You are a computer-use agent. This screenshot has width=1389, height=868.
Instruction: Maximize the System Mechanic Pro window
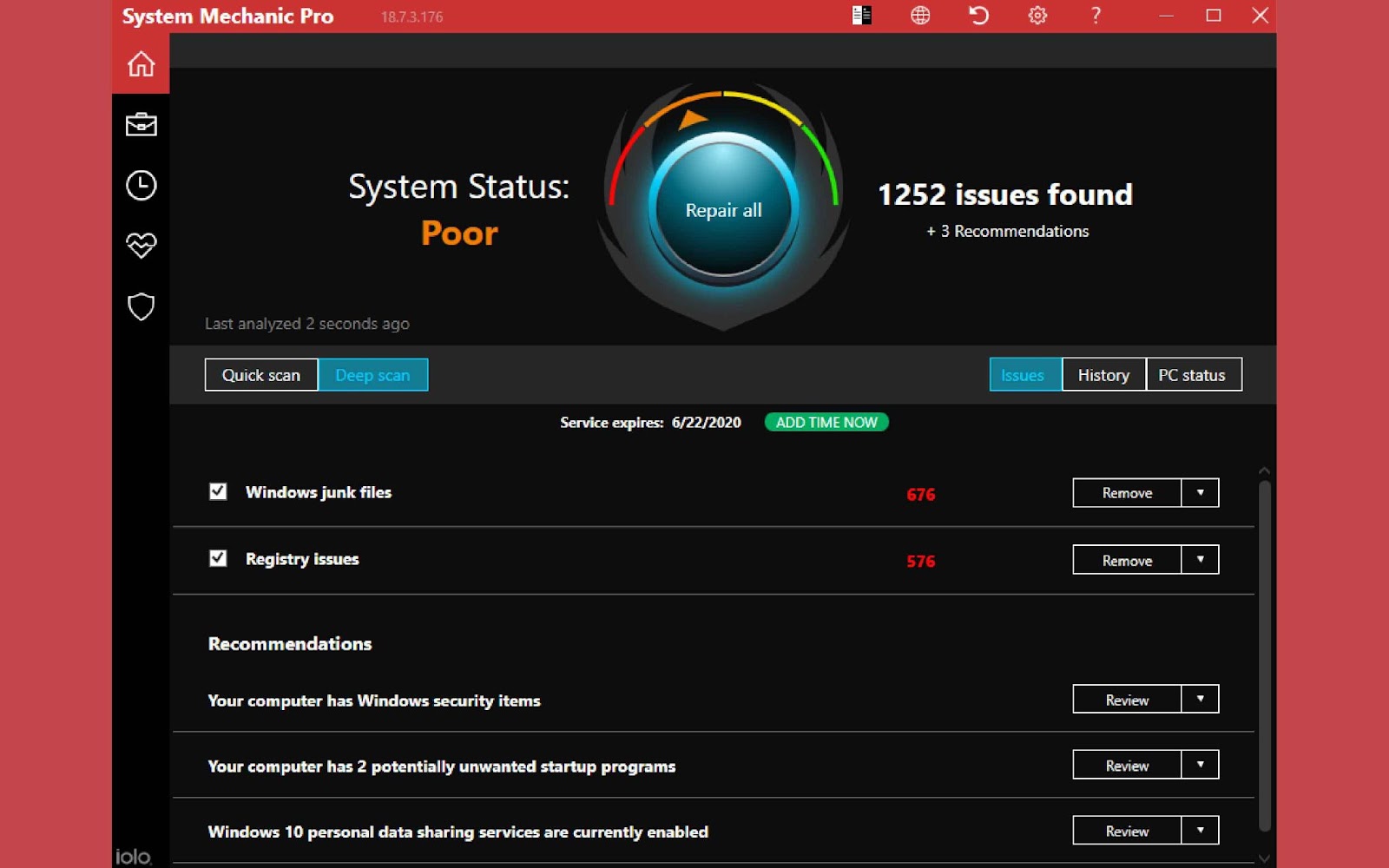pyautogui.click(x=1214, y=16)
